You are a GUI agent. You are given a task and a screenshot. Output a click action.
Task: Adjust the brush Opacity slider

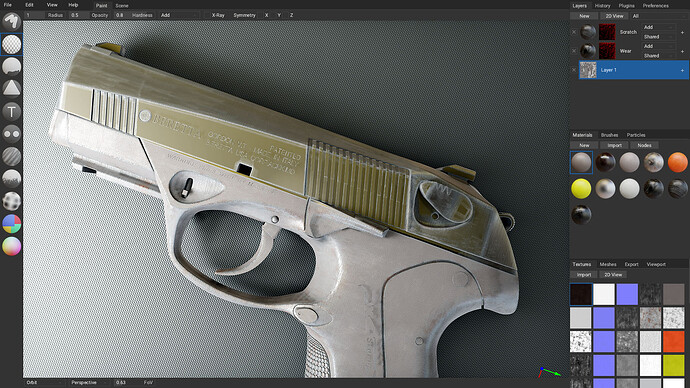[x=89, y=15]
